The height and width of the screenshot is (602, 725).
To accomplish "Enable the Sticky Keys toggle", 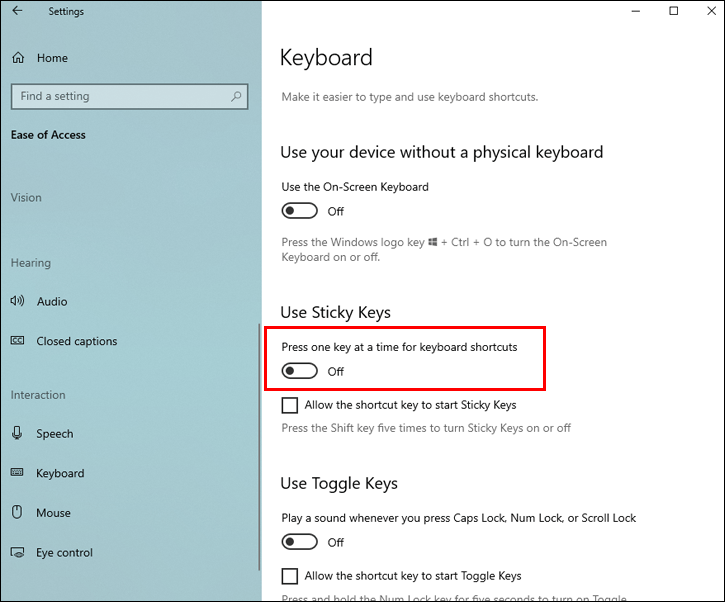I will pyautogui.click(x=300, y=371).
